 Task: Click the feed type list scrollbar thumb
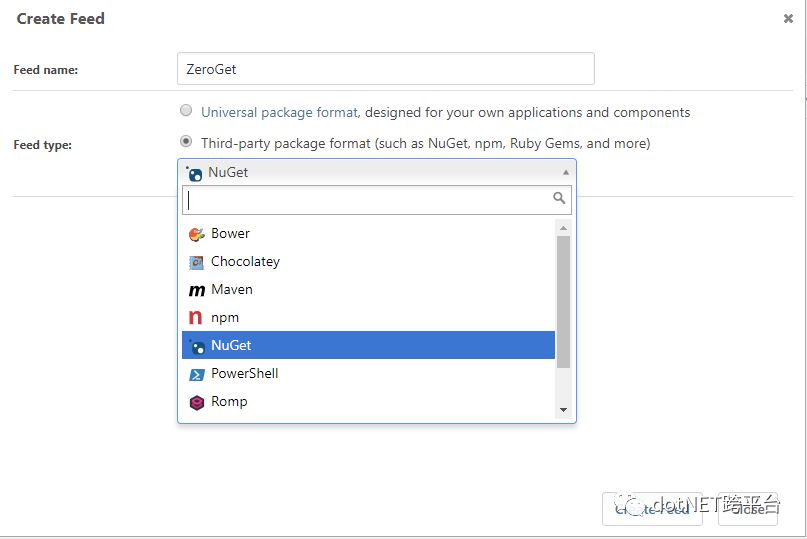pyautogui.click(x=564, y=302)
